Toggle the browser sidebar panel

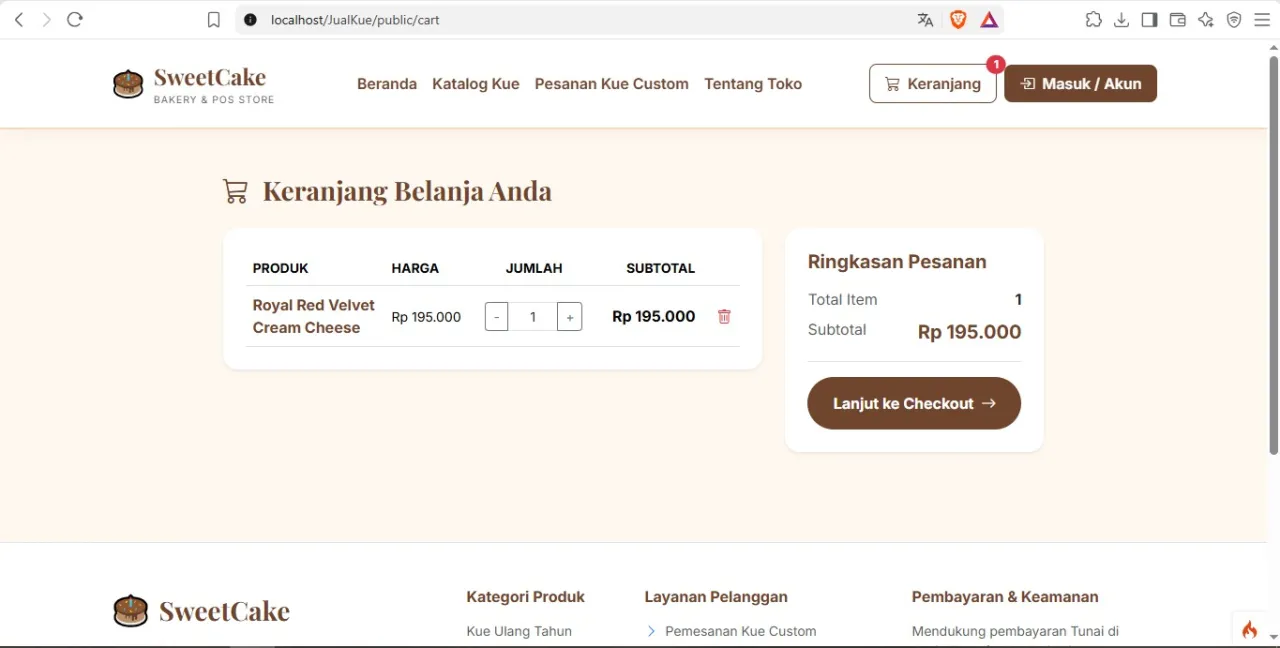click(1150, 20)
